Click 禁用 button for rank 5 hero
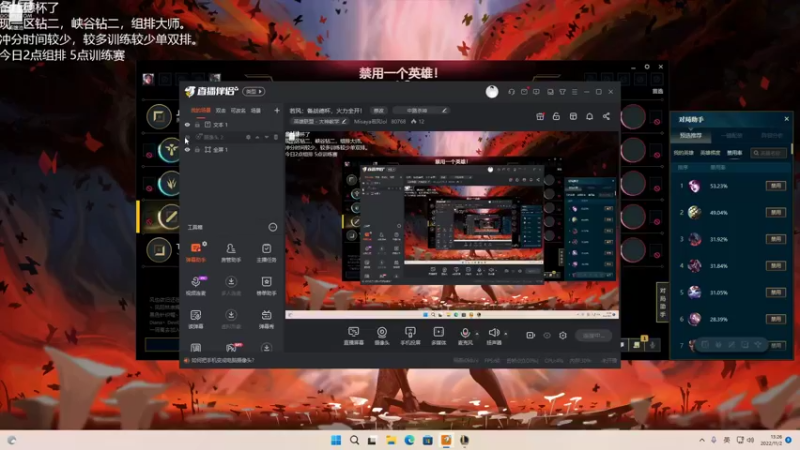The height and width of the screenshot is (450, 800). pos(776,292)
